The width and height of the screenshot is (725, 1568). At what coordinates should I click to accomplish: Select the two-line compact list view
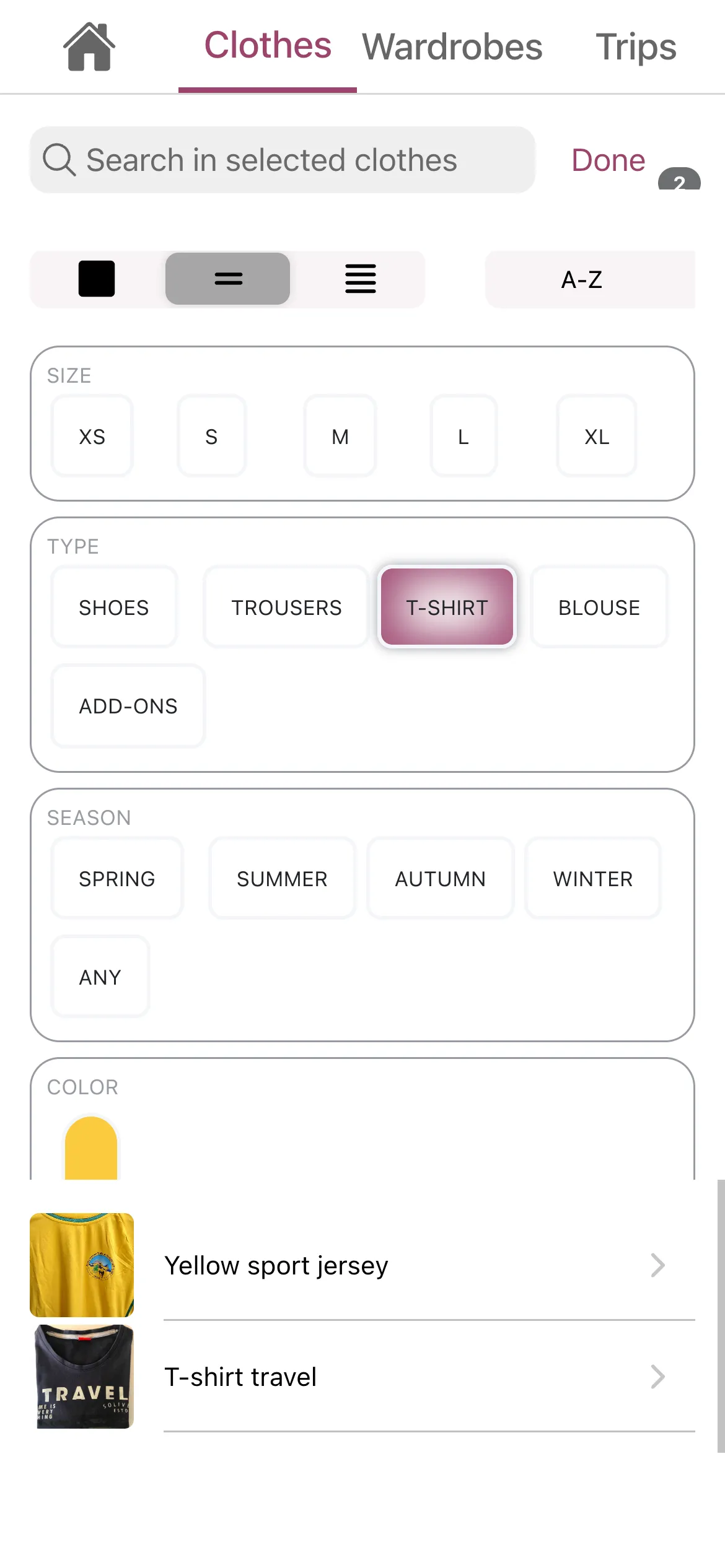(x=228, y=279)
